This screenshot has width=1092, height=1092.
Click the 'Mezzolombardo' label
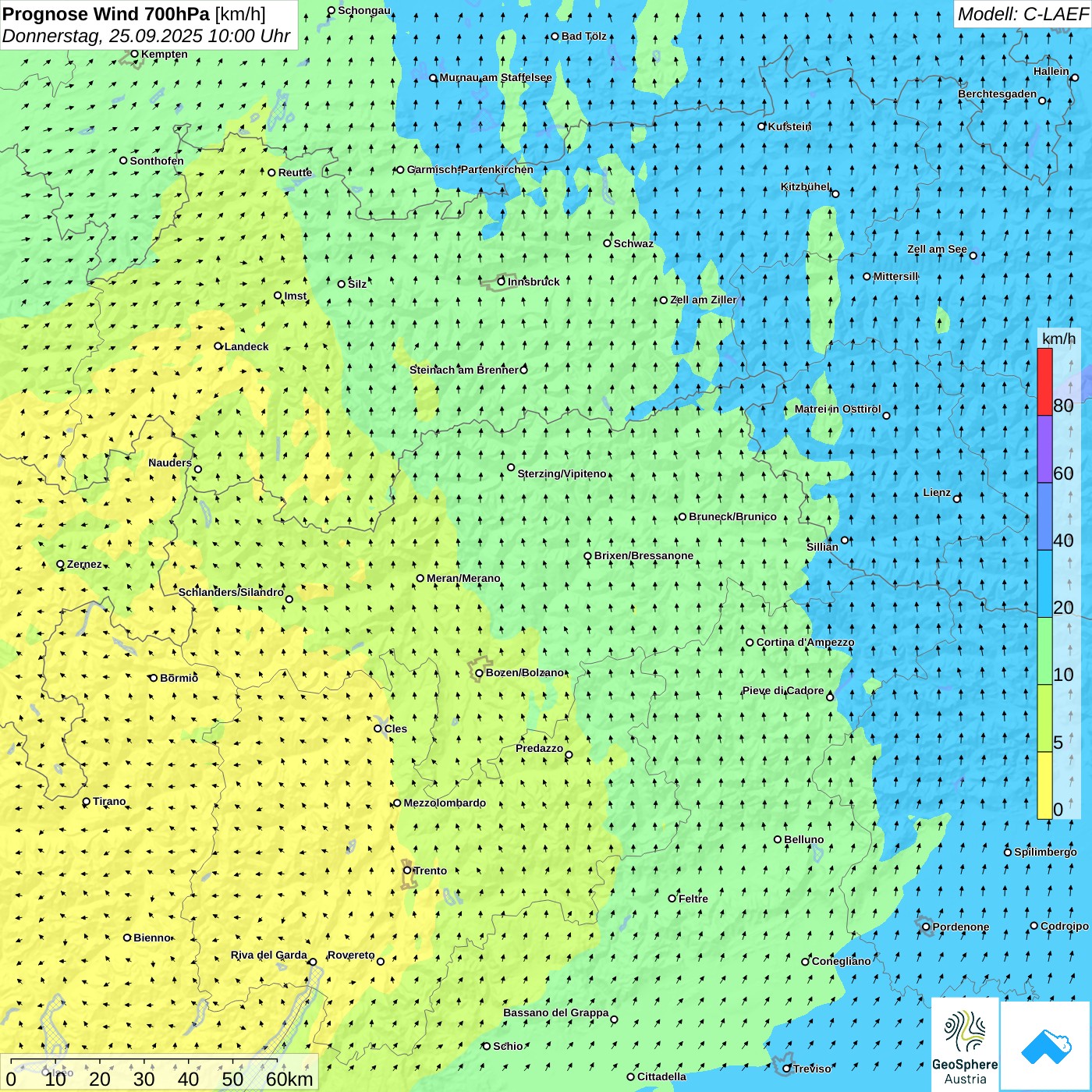(445, 803)
